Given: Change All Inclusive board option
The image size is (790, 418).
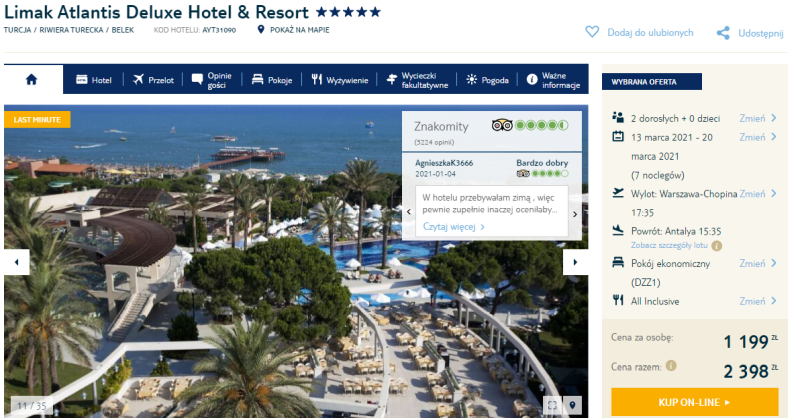Looking at the screenshot, I should (x=758, y=301).
